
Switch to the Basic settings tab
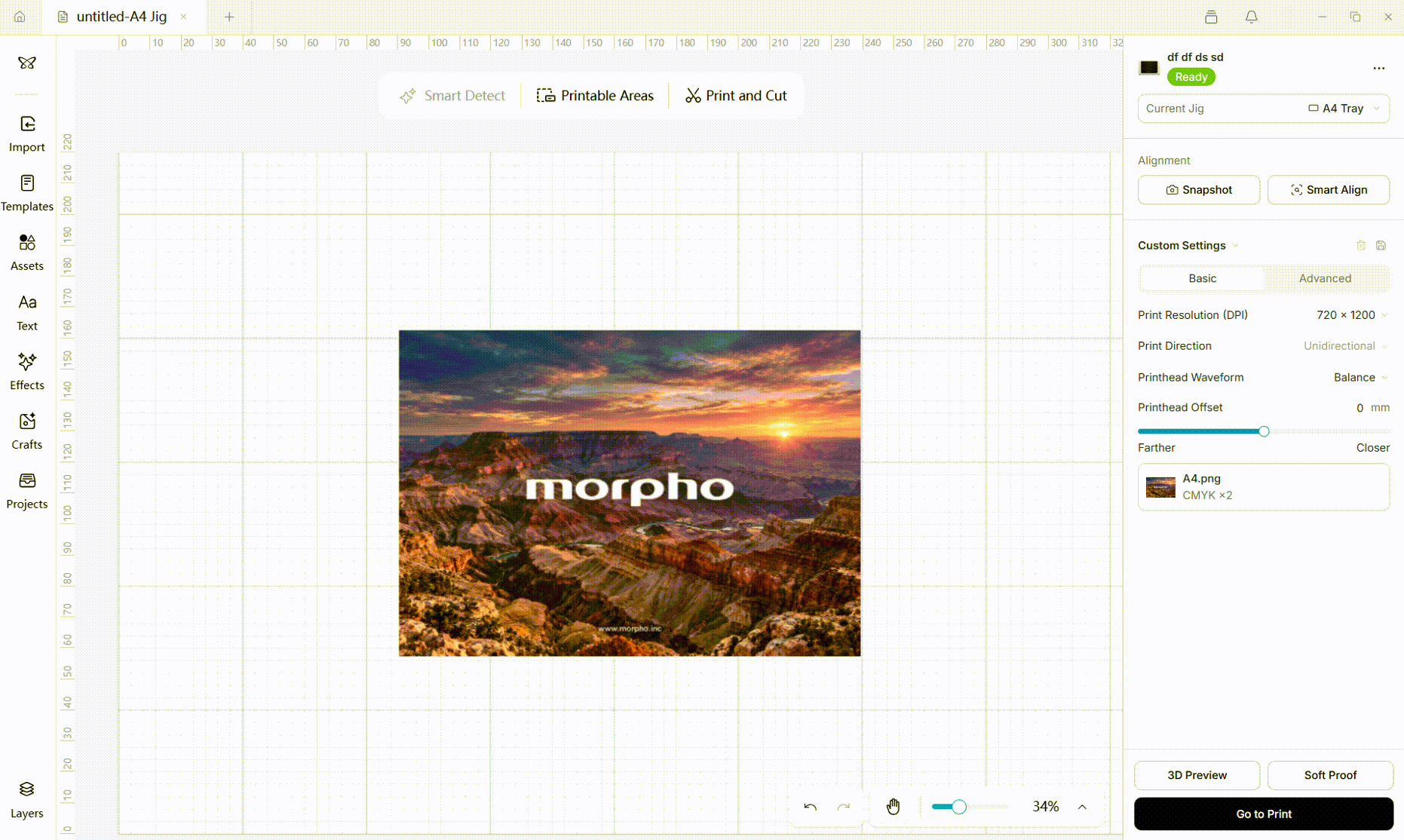coord(1202,278)
